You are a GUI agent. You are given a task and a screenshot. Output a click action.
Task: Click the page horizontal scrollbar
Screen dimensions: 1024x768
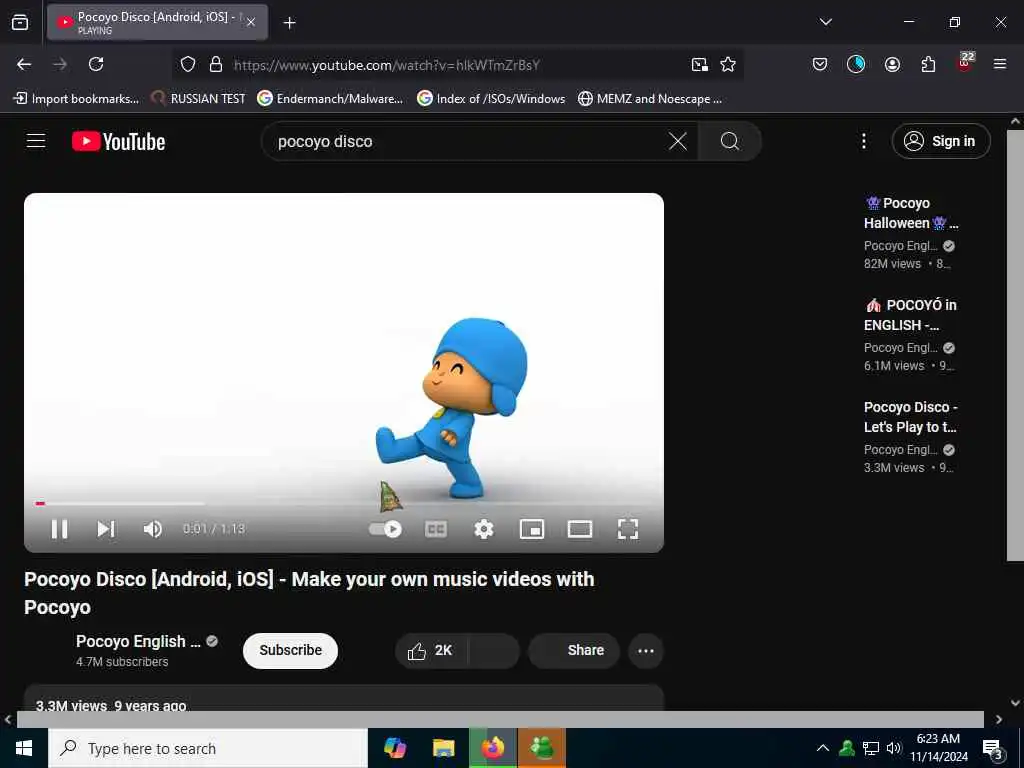pos(500,719)
